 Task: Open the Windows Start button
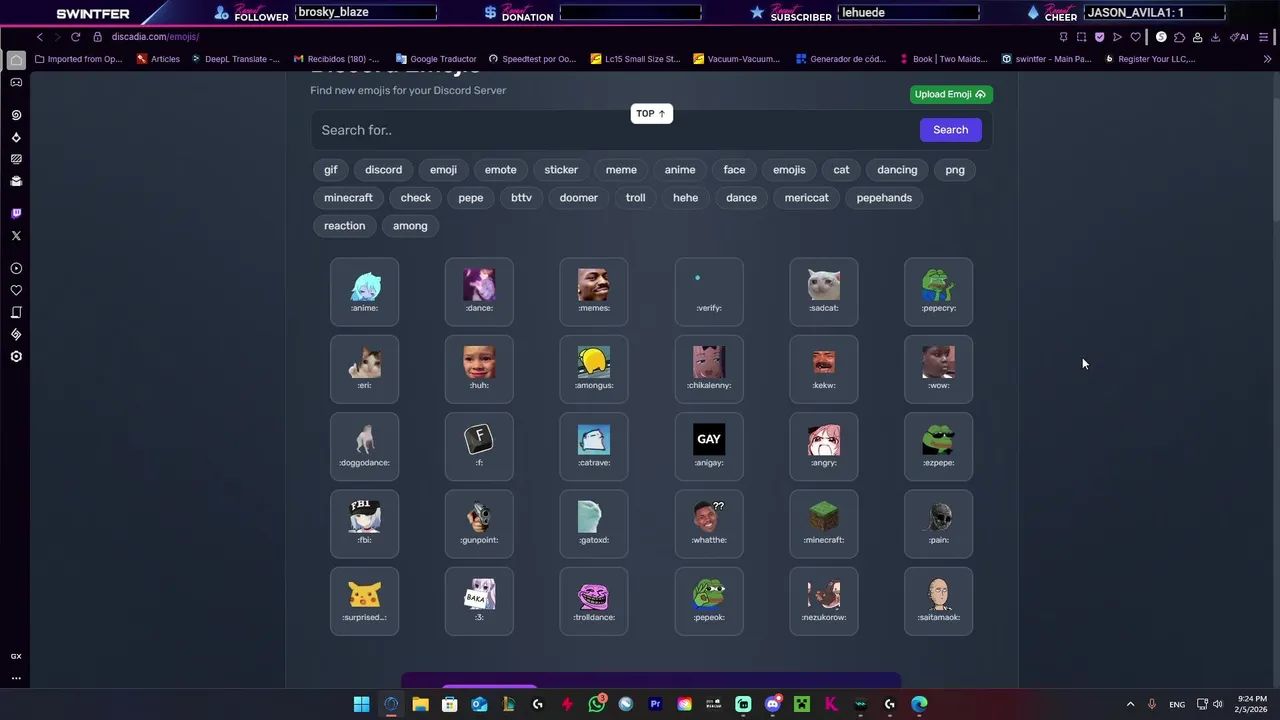(x=361, y=704)
